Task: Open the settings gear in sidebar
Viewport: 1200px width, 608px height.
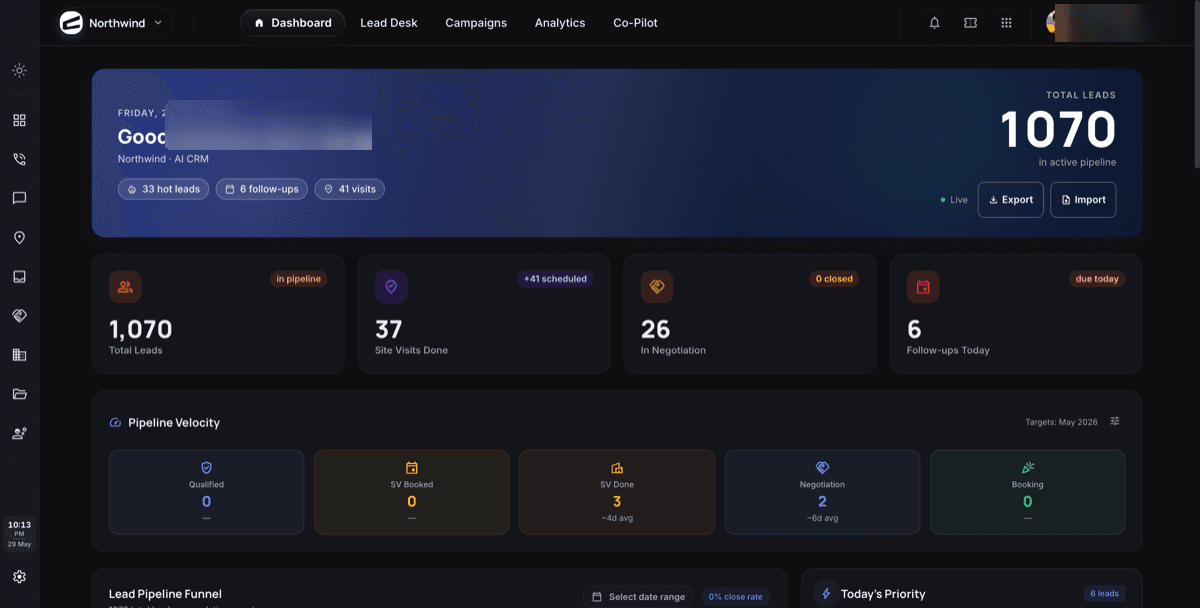Action: pyautogui.click(x=19, y=577)
